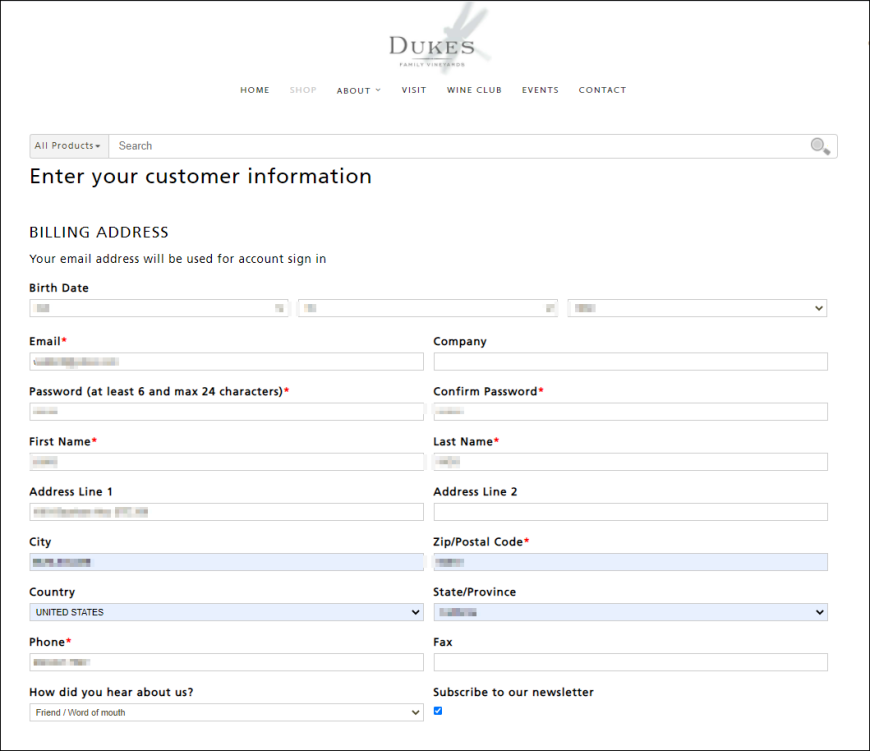Go to the SHOP page
Screen dimensions: 870x751
point(303,90)
